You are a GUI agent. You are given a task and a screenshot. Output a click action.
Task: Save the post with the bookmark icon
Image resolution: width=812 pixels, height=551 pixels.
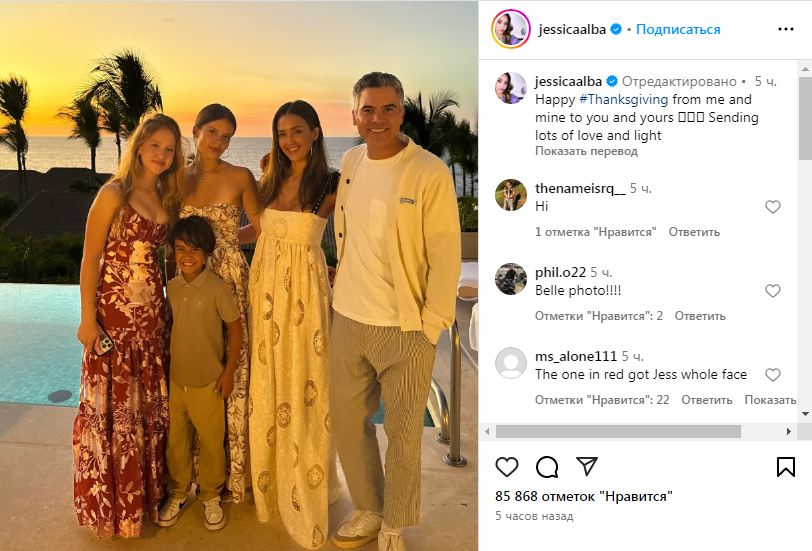click(x=786, y=466)
